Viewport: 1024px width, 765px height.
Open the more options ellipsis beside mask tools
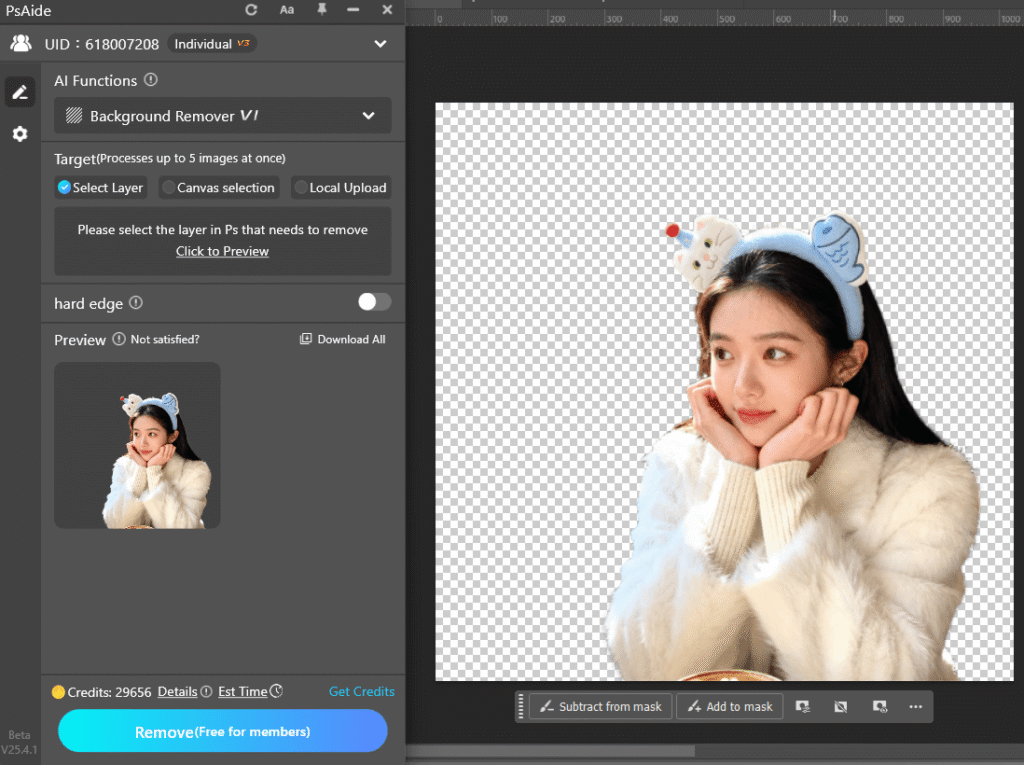click(x=916, y=706)
